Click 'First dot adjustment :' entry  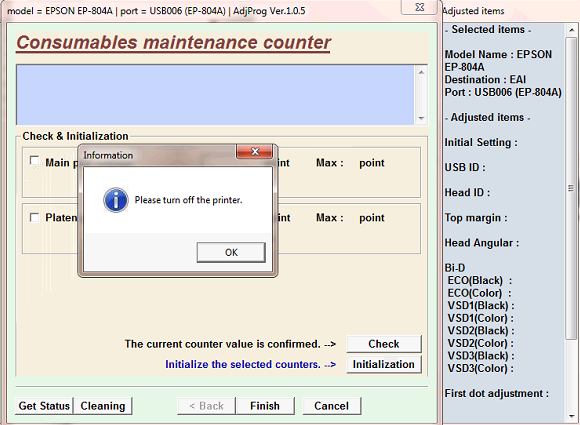(x=496, y=394)
